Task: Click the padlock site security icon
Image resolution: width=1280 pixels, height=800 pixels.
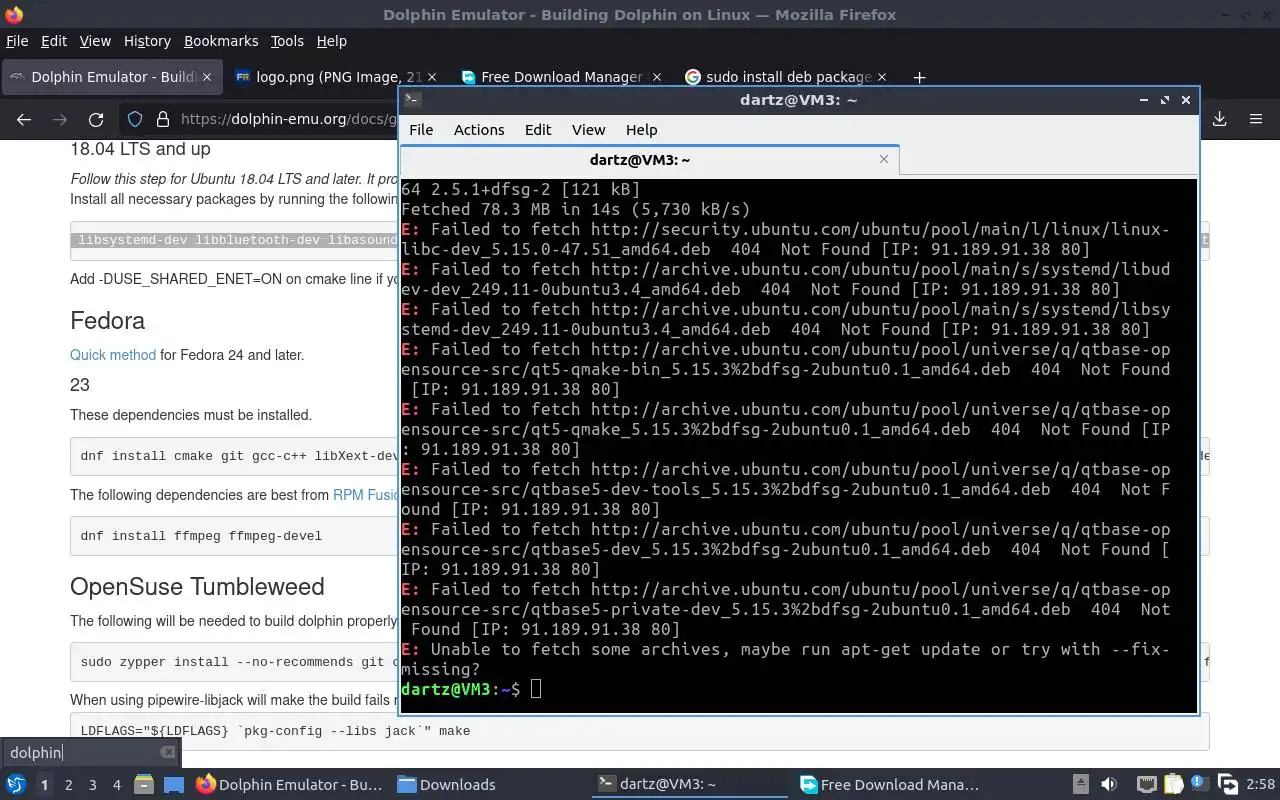Action: pos(162,119)
